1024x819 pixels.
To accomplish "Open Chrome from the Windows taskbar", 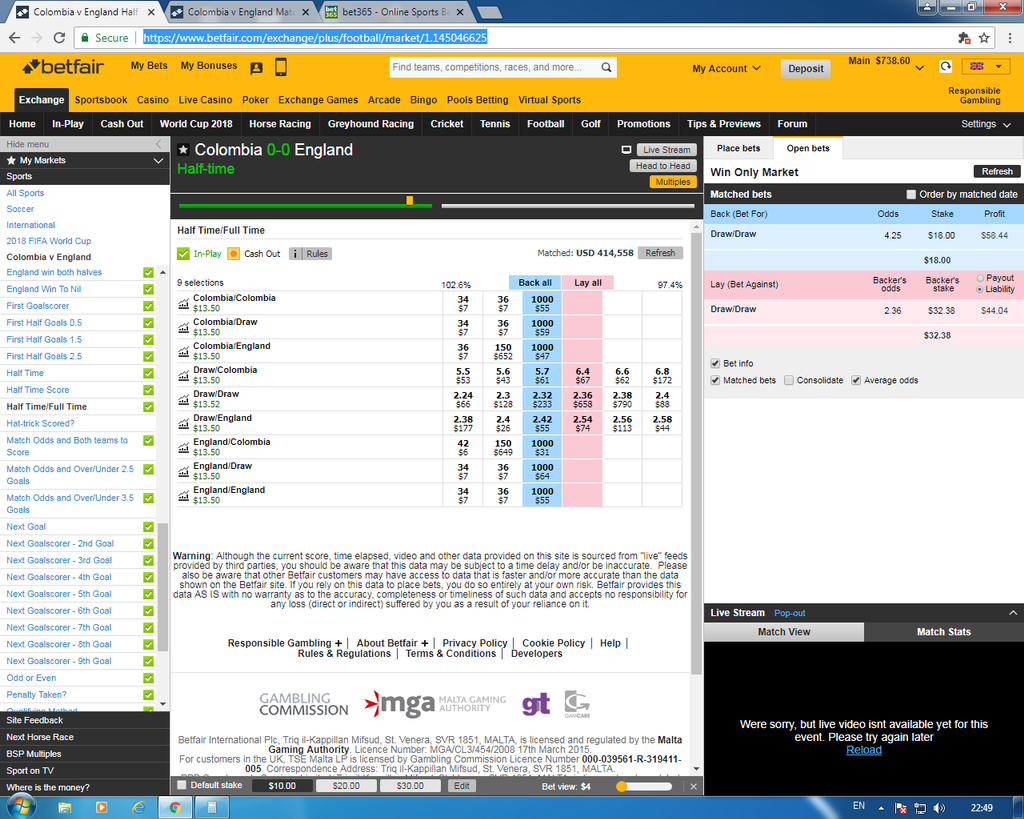I will click(174, 808).
